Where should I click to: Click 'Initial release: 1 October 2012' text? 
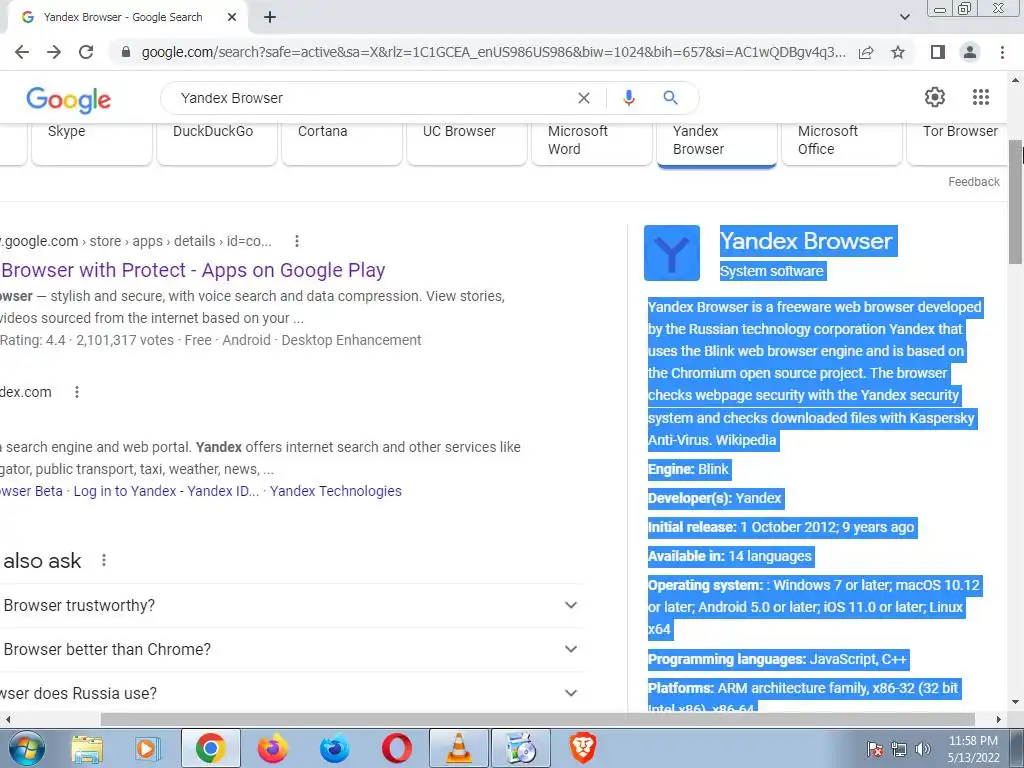pos(743,527)
